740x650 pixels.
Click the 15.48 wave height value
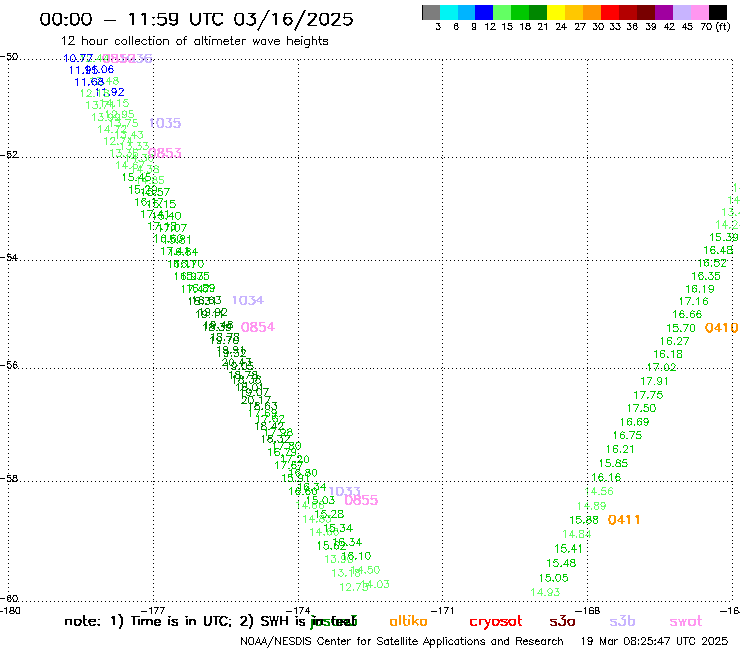pyautogui.click(x=561, y=563)
